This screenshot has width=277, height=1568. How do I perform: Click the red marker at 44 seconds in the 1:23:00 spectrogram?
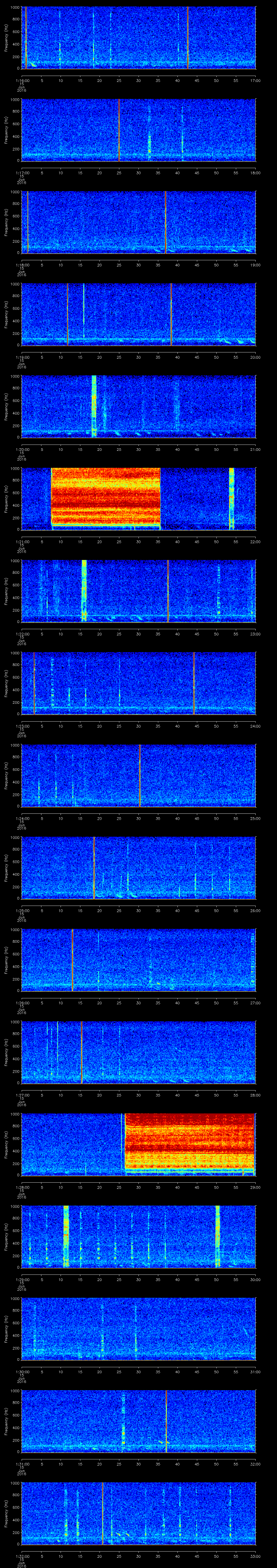point(194,683)
